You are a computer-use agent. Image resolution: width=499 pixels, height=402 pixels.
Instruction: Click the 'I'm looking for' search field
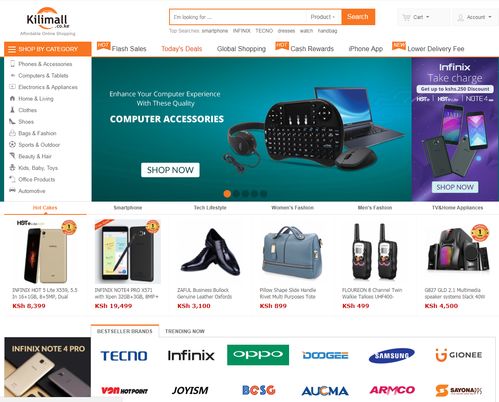(238, 17)
